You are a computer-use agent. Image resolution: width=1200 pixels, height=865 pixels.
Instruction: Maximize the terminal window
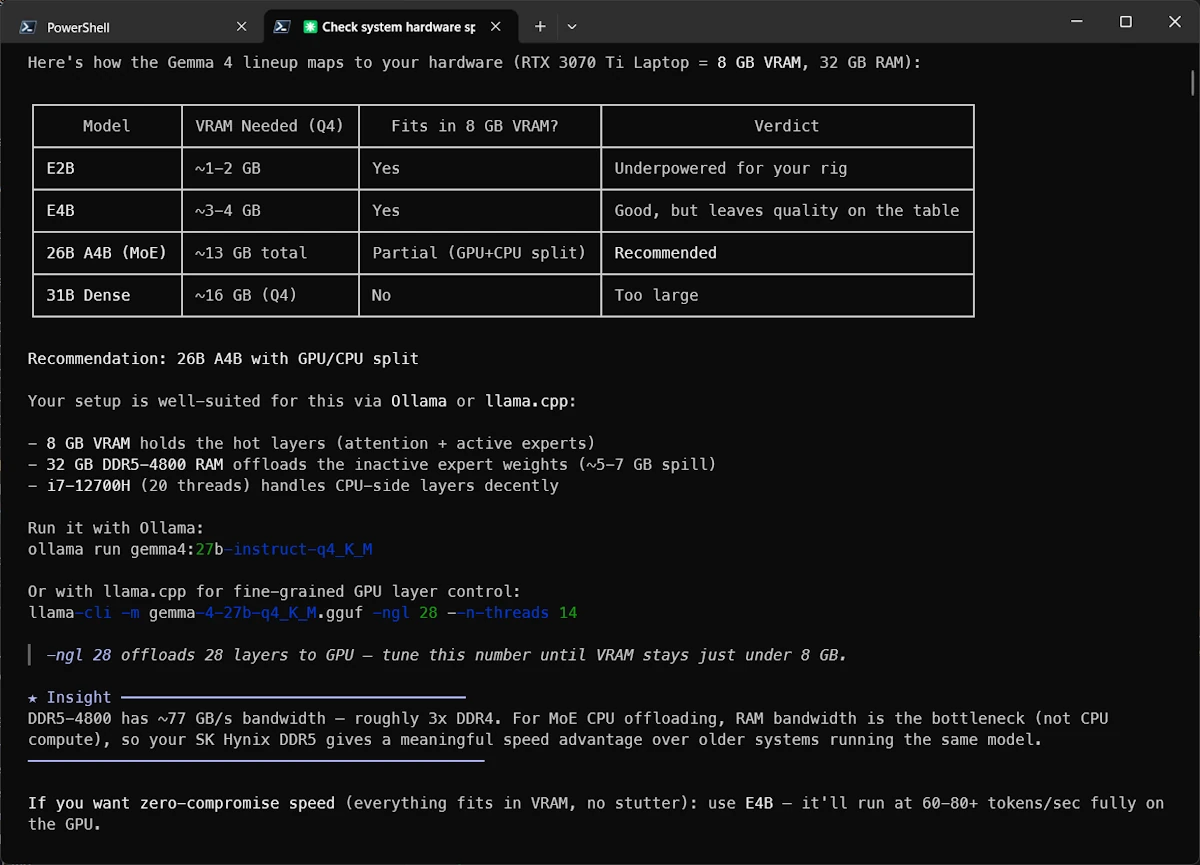(1125, 21)
